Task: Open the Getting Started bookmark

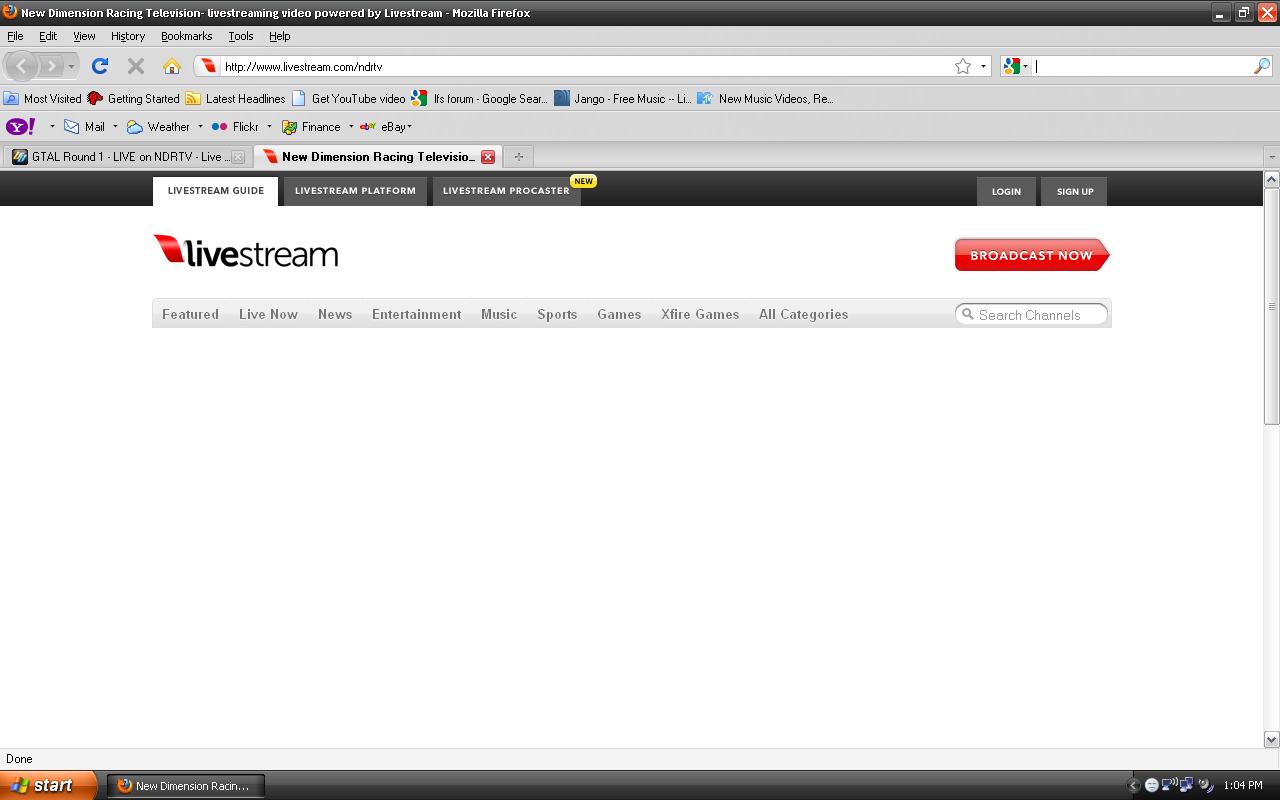Action: point(134,99)
